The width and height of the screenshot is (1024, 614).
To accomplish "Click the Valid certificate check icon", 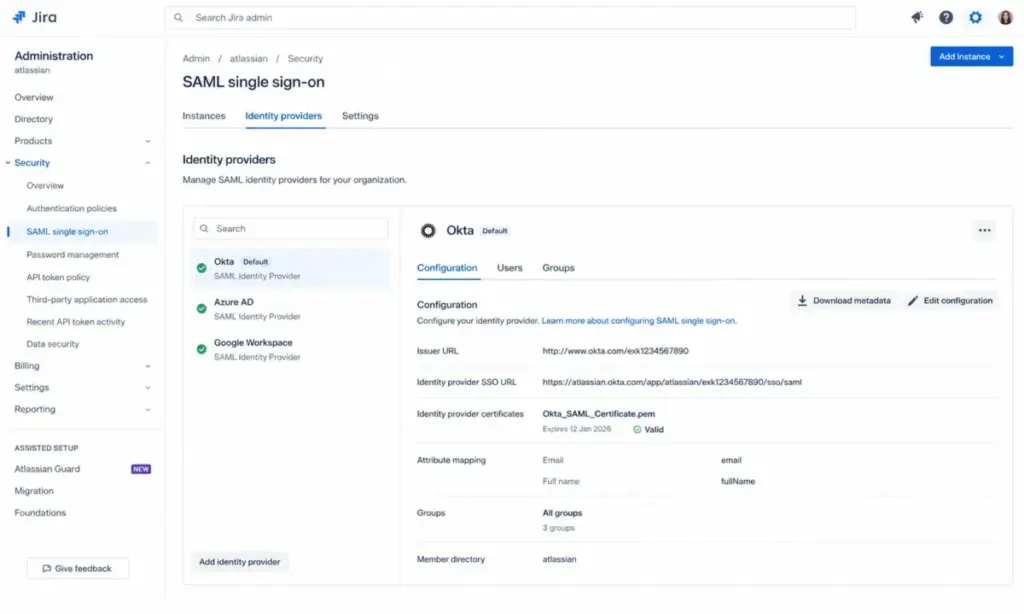I will (x=637, y=430).
